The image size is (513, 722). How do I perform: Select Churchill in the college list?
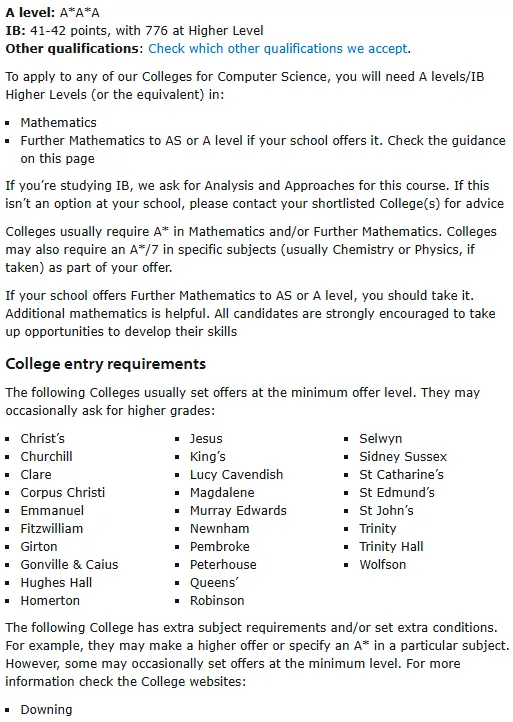[47, 456]
